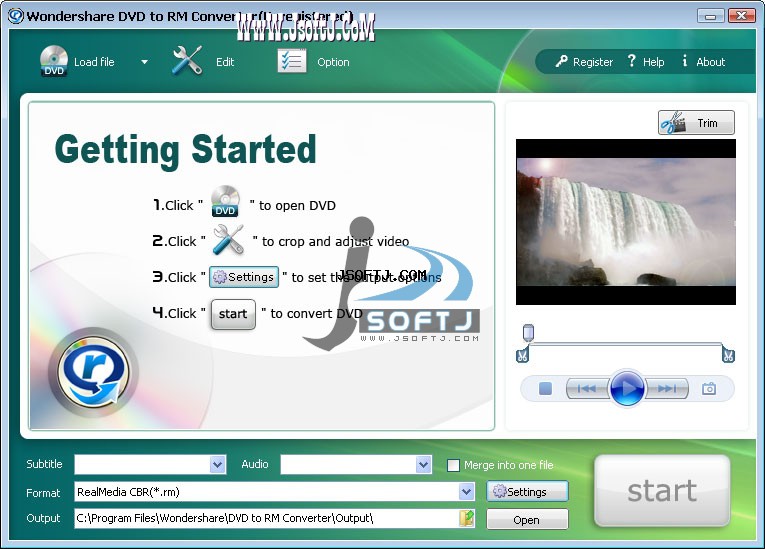Click the Load file DVD disc icon
This screenshot has height=549, width=765.
point(54,61)
